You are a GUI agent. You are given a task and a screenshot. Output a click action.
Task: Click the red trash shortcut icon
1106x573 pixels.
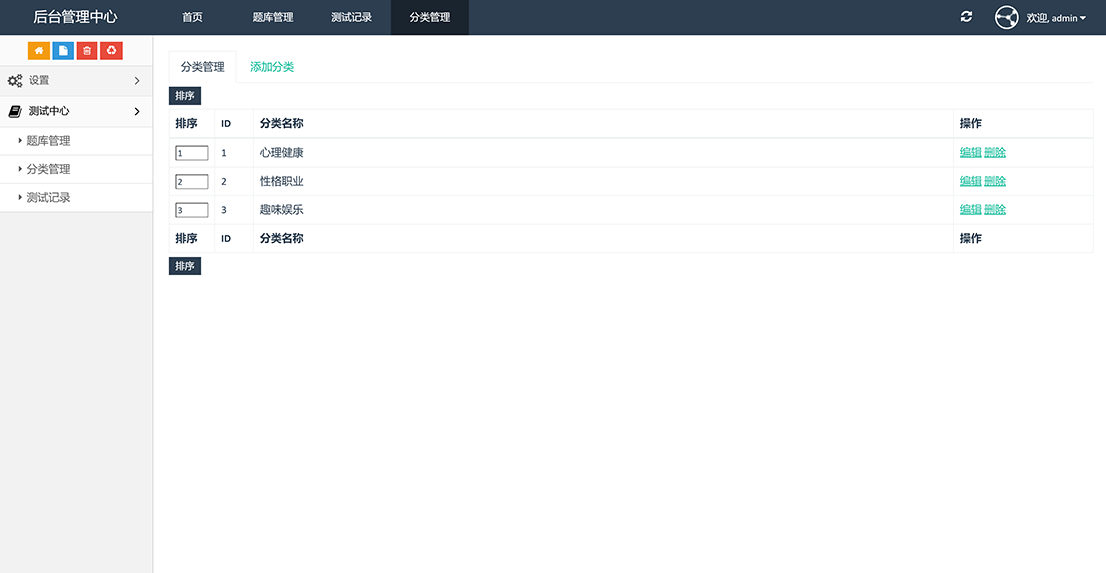87,51
